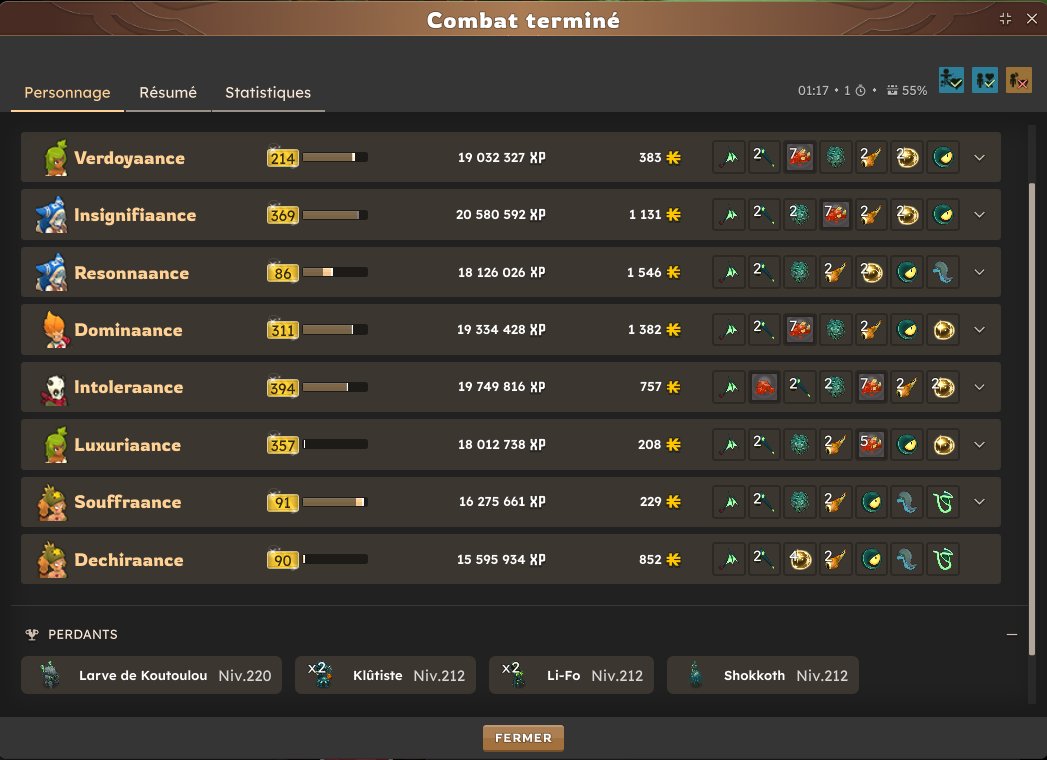The image size is (1047, 760).
Task: Click Verdoyaance's red x7 loot item
Action: pyautogui.click(x=800, y=158)
